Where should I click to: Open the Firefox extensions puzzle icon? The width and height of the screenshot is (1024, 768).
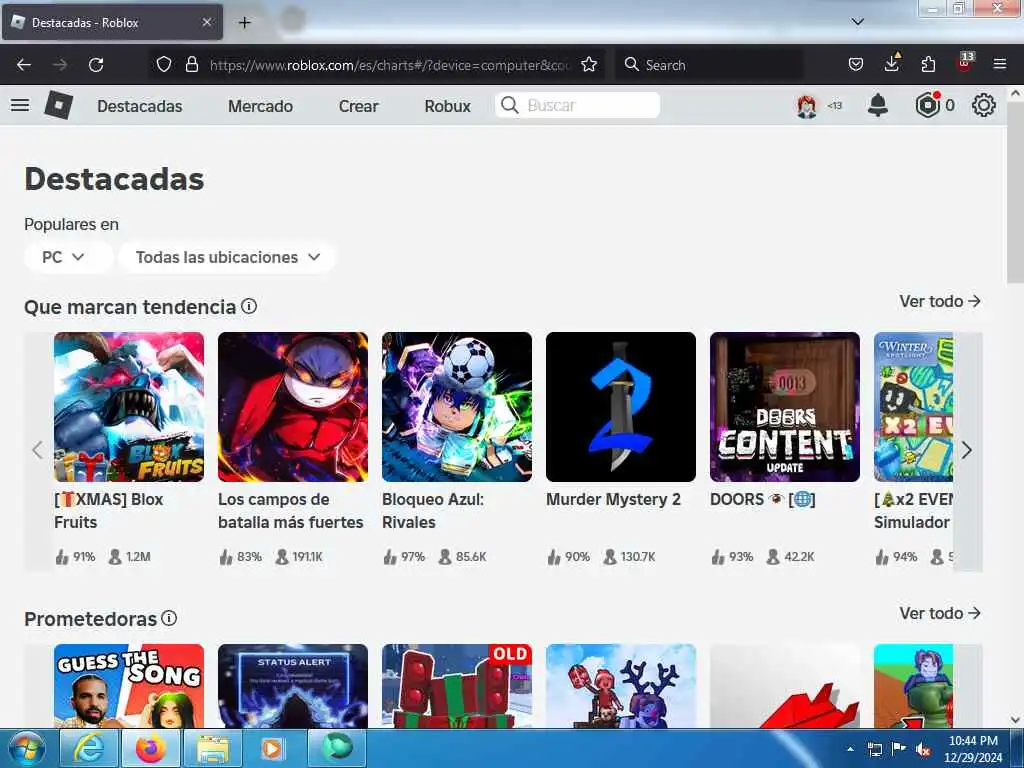click(x=928, y=65)
